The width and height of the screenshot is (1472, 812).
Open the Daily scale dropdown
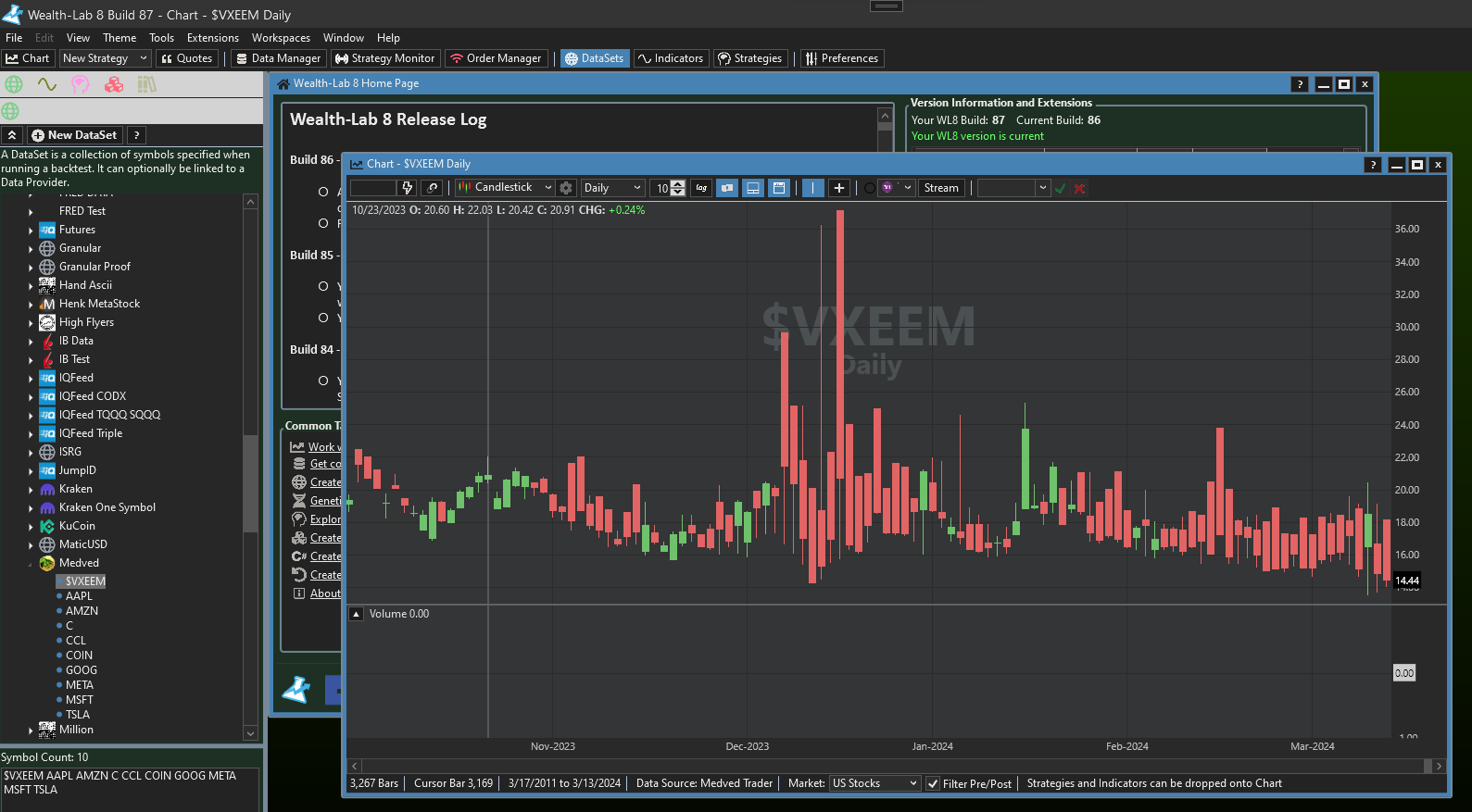coord(612,188)
